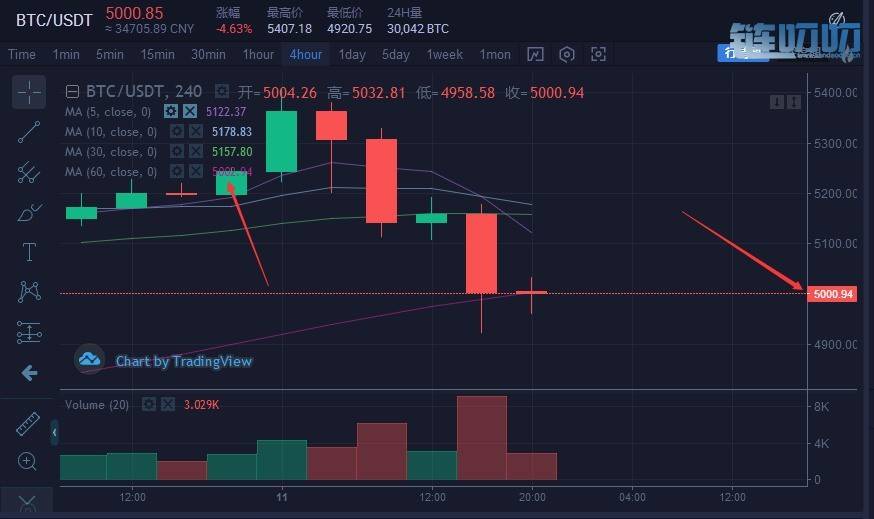Screen dimensions: 874x519
Task: Collapse the chart legend with minus box
Action: pos(72,91)
